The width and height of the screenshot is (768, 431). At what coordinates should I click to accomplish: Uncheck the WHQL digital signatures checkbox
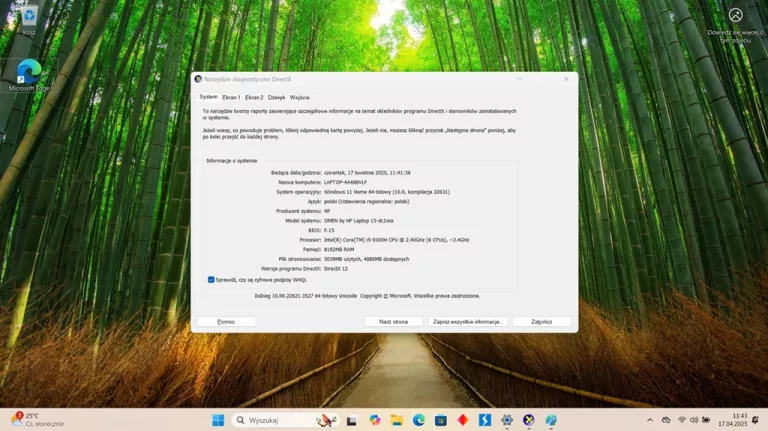(x=211, y=280)
